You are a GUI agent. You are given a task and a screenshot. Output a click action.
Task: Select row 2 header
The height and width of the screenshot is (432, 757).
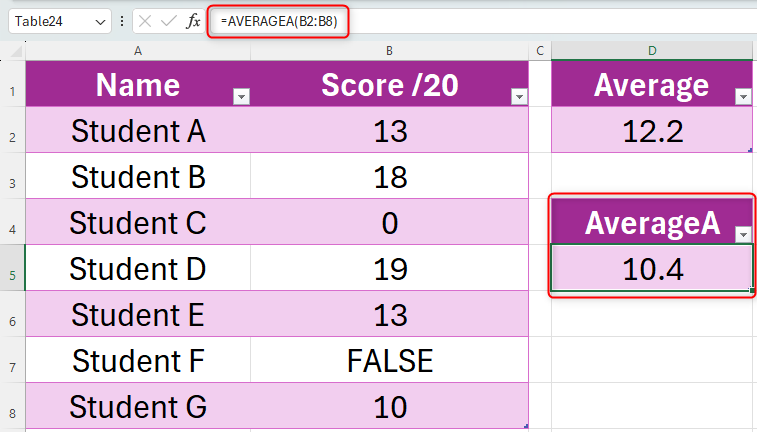pos(13,130)
